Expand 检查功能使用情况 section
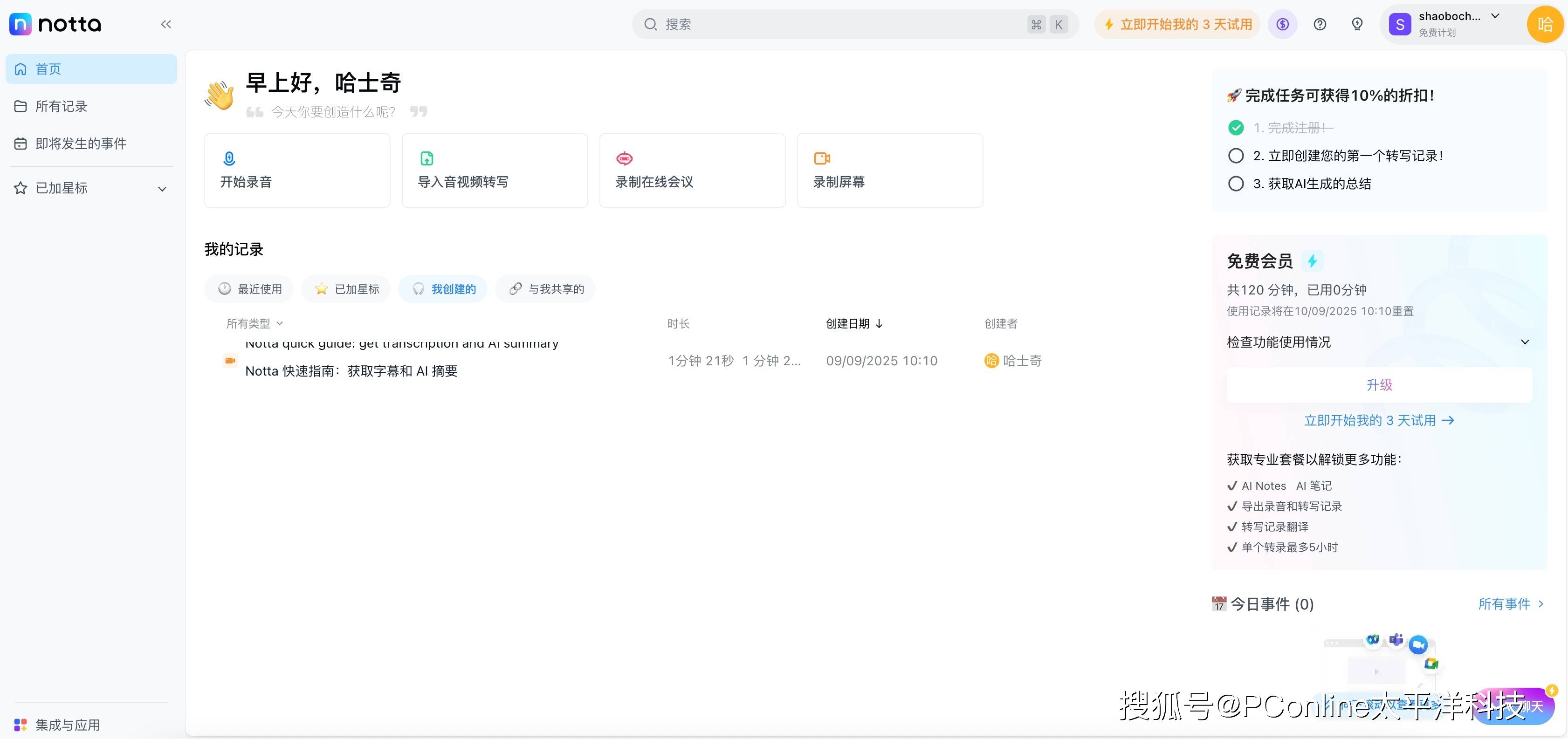The image size is (1568, 739). coord(1525,342)
